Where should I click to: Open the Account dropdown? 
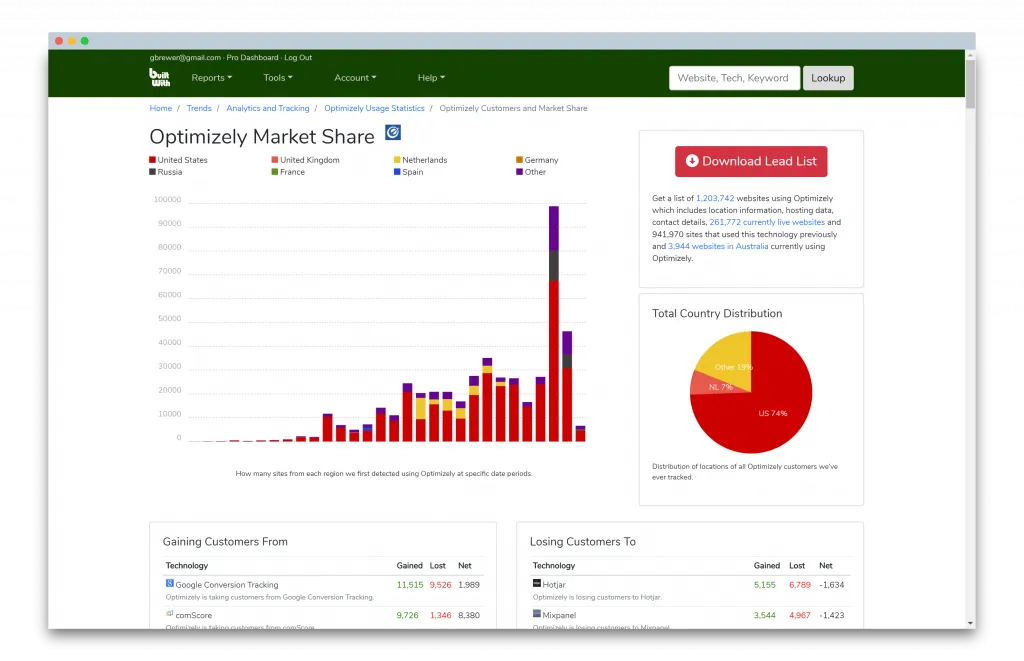click(x=355, y=78)
